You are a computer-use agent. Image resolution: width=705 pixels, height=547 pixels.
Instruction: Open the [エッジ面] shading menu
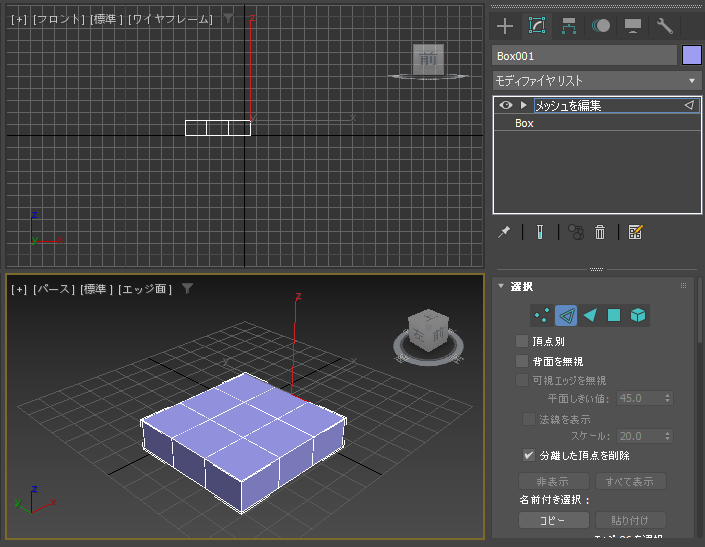pos(145,289)
